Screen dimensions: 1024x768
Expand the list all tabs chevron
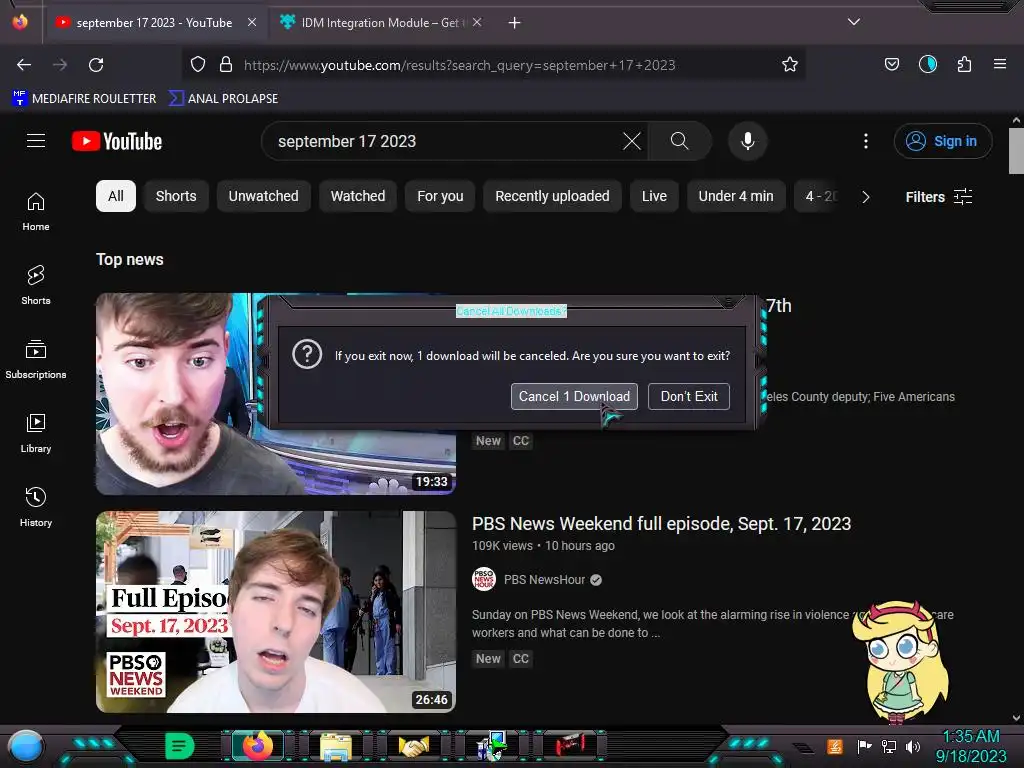(x=854, y=22)
